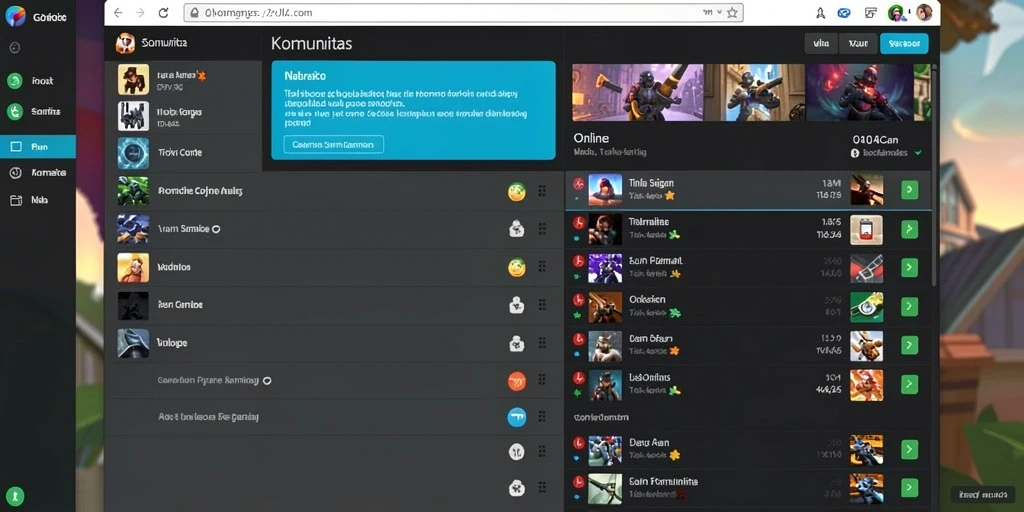
Task: Open the first community entry with orange star
Action: coord(184,80)
